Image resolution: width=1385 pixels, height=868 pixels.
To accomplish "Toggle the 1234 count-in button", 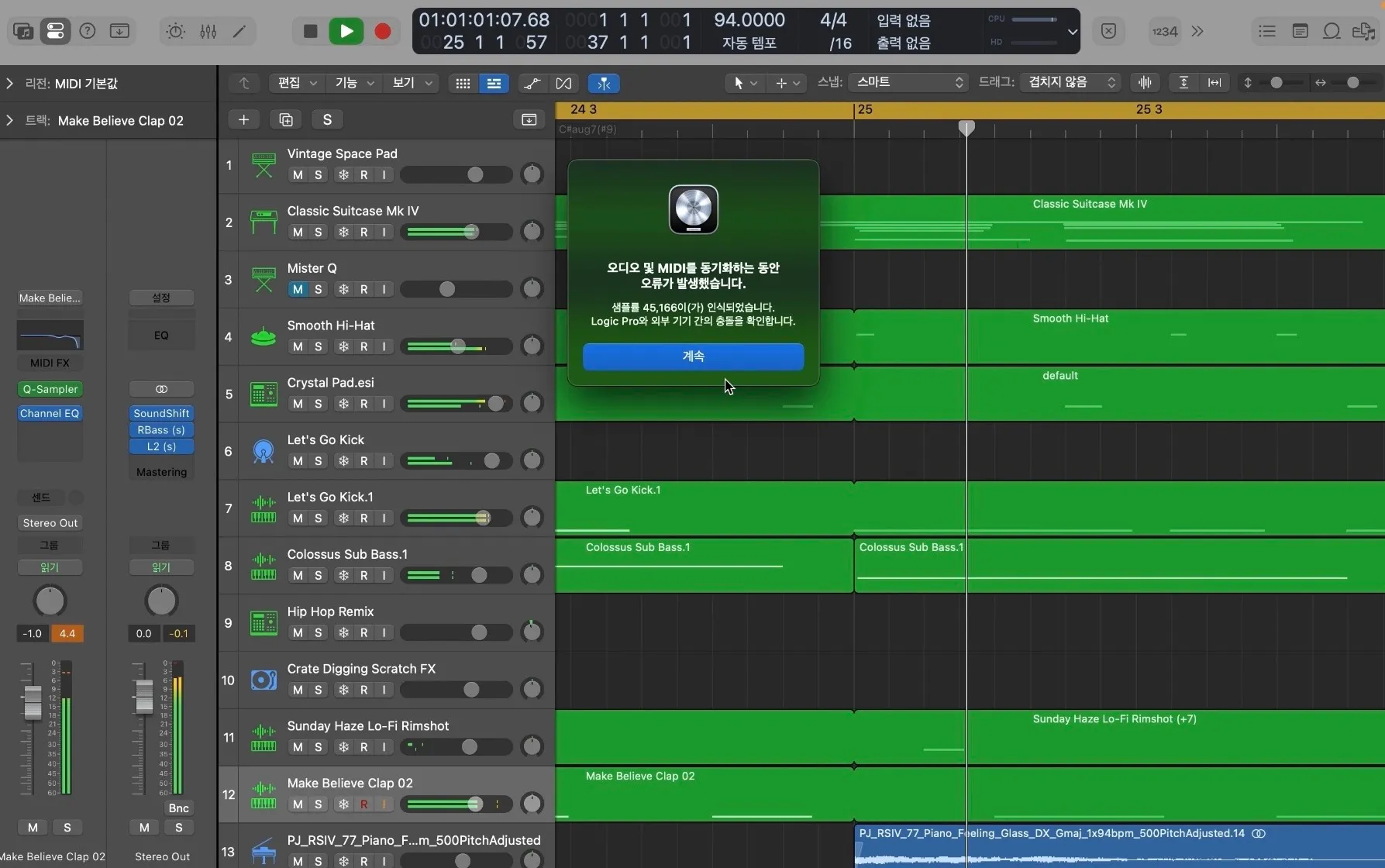I will pyautogui.click(x=1164, y=31).
